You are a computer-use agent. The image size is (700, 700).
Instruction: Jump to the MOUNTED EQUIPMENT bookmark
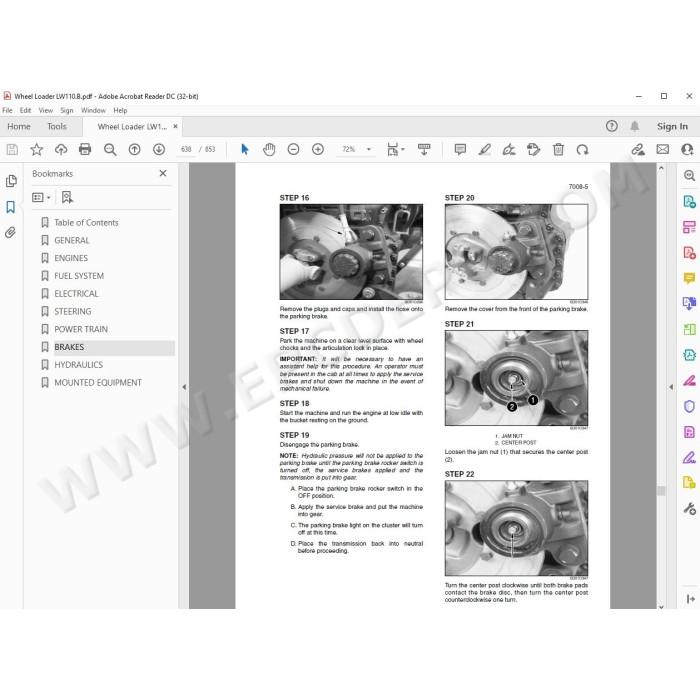tap(98, 383)
